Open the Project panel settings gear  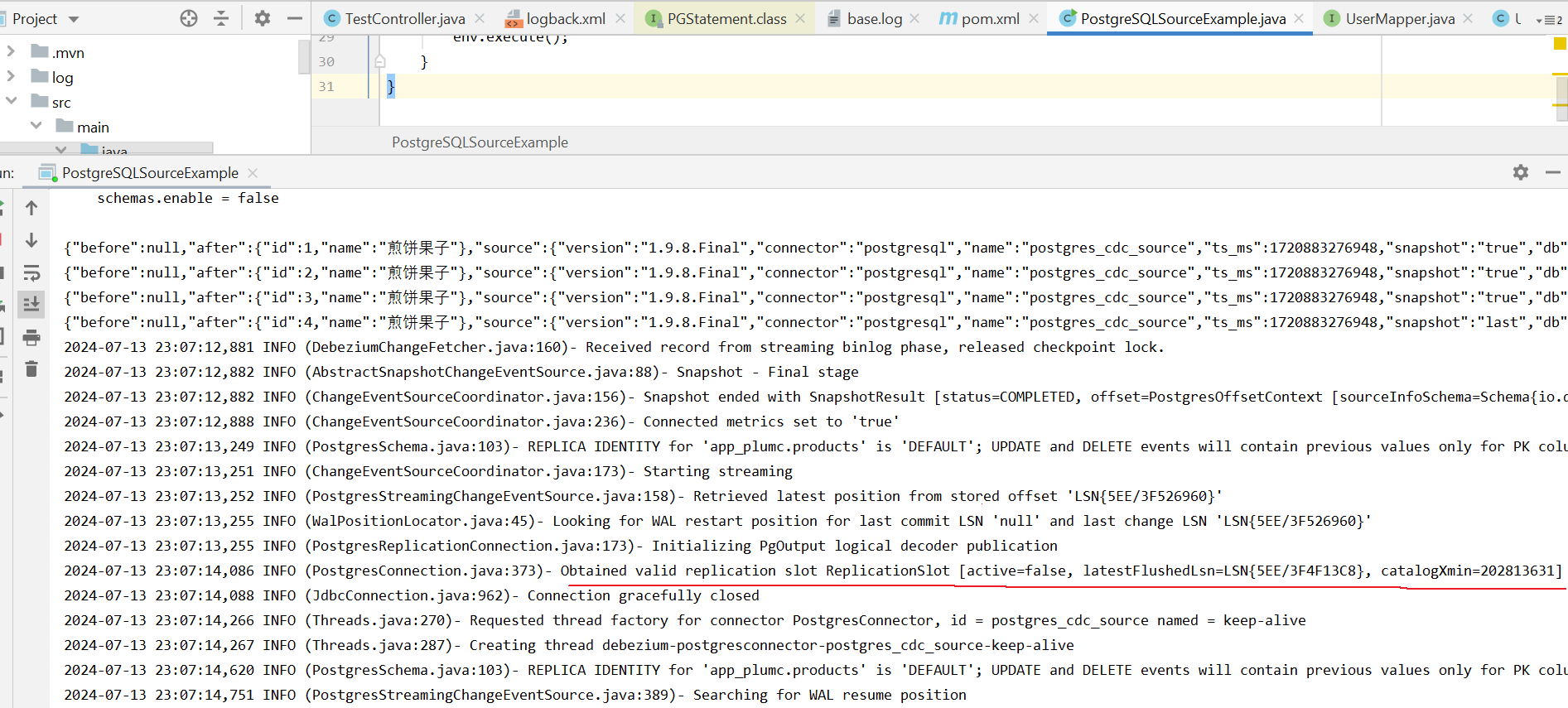tap(263, 18)
